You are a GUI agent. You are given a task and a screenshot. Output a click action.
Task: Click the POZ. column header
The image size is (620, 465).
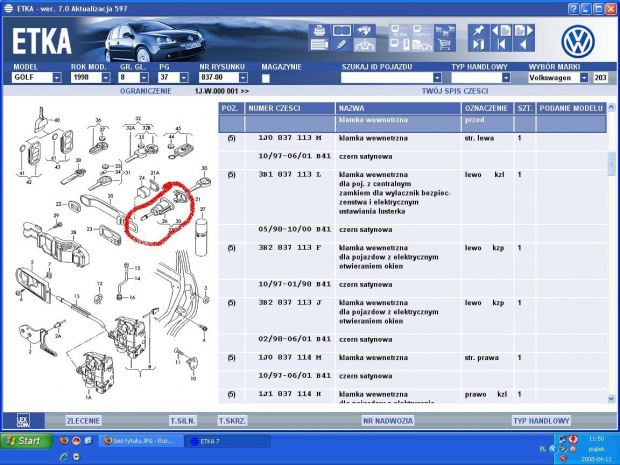[231, 108]
